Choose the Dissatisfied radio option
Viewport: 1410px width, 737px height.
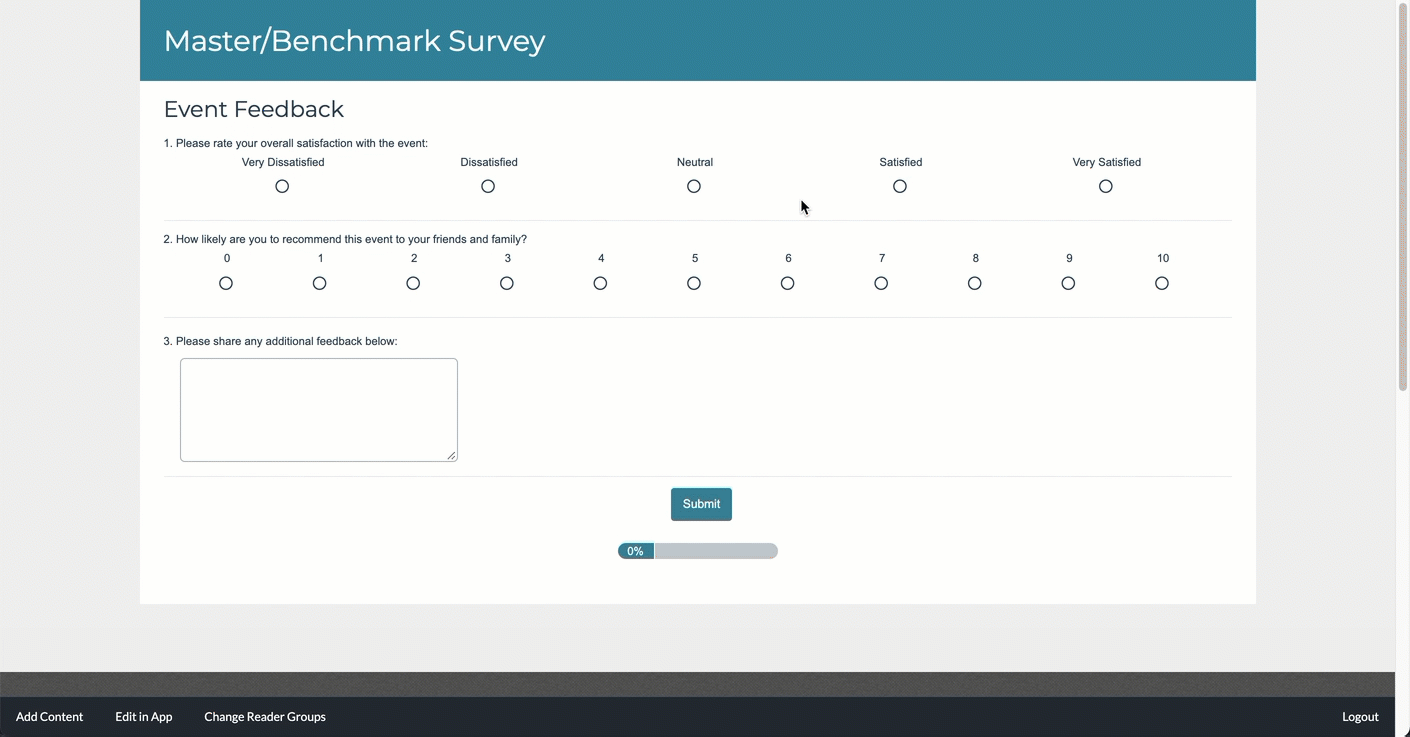[x=488, y=187]
